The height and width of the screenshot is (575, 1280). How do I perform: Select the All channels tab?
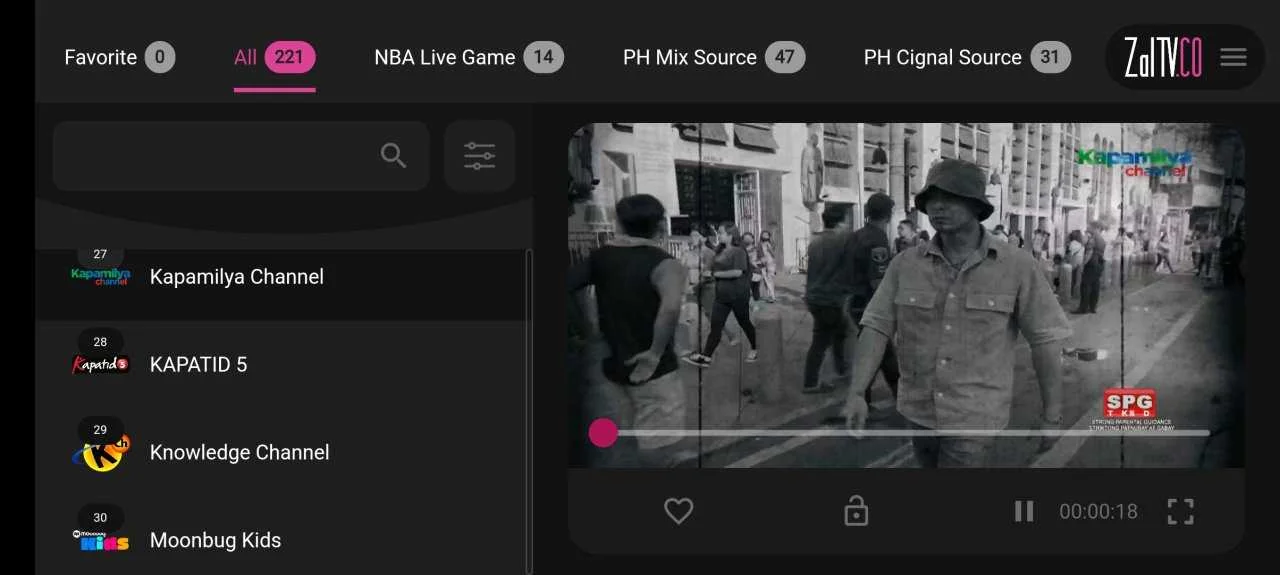click(274, 57)
